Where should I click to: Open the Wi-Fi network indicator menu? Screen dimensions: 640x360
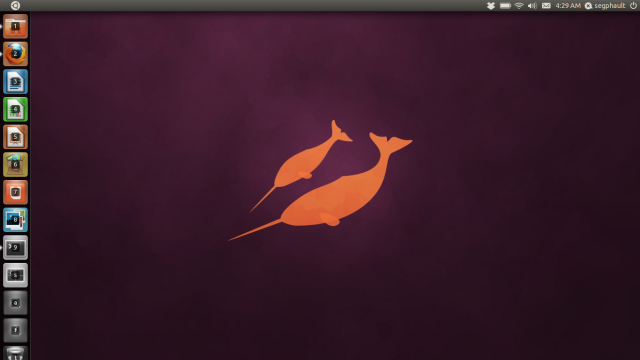519,5
